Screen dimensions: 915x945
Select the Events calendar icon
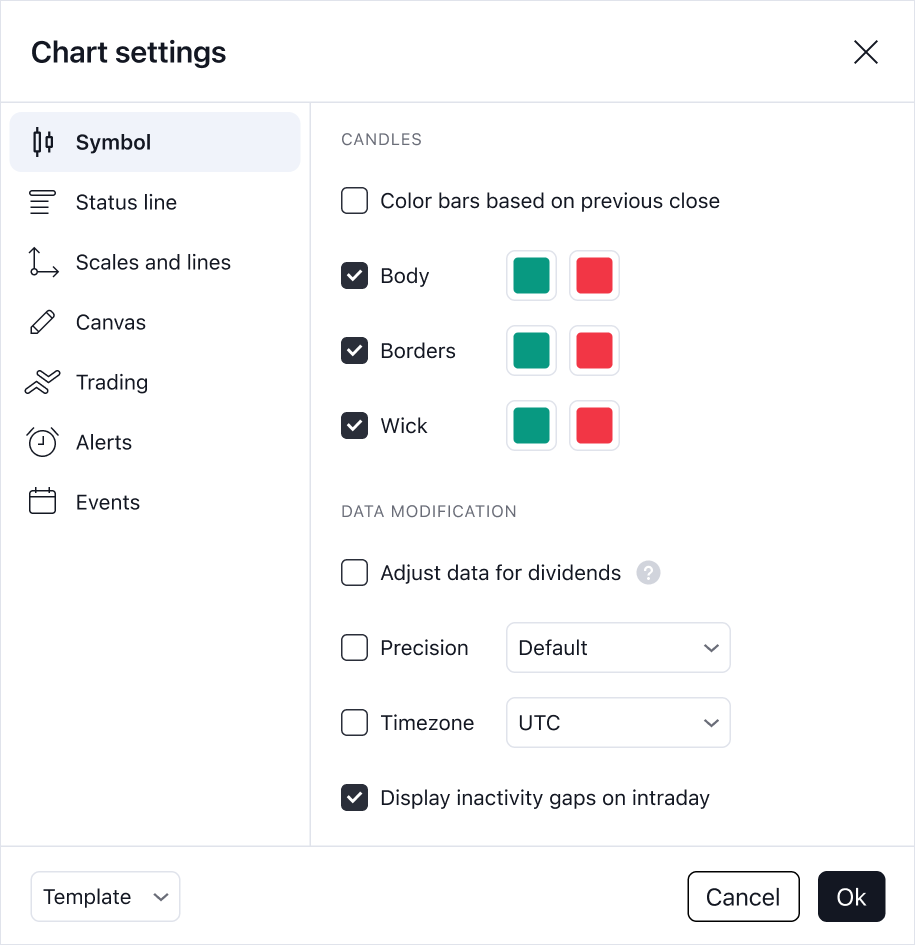(42, 502)
